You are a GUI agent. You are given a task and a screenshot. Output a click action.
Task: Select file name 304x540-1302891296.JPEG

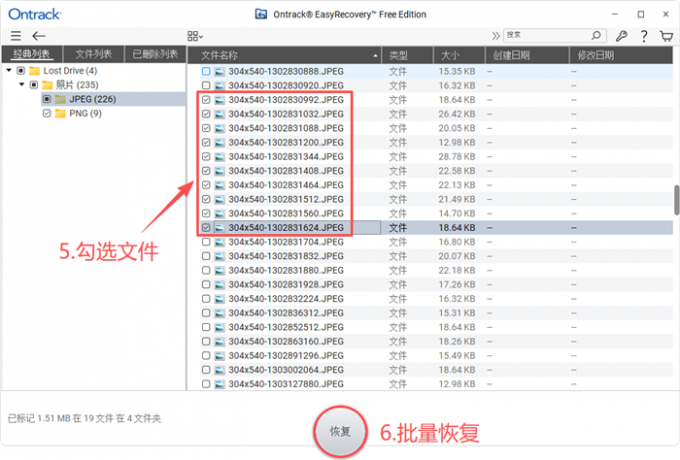pos(286,356)
